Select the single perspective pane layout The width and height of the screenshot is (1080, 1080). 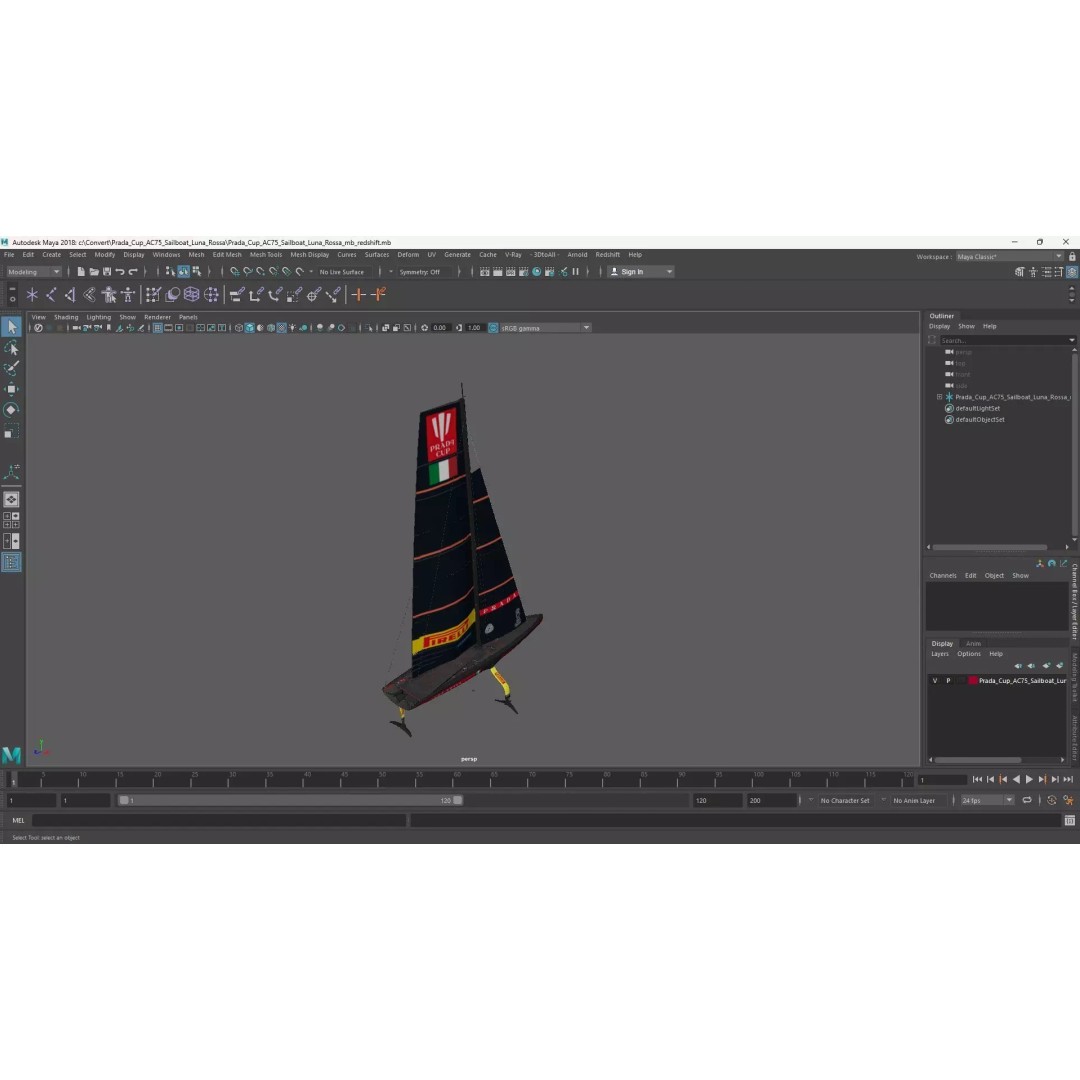[12, 499]
